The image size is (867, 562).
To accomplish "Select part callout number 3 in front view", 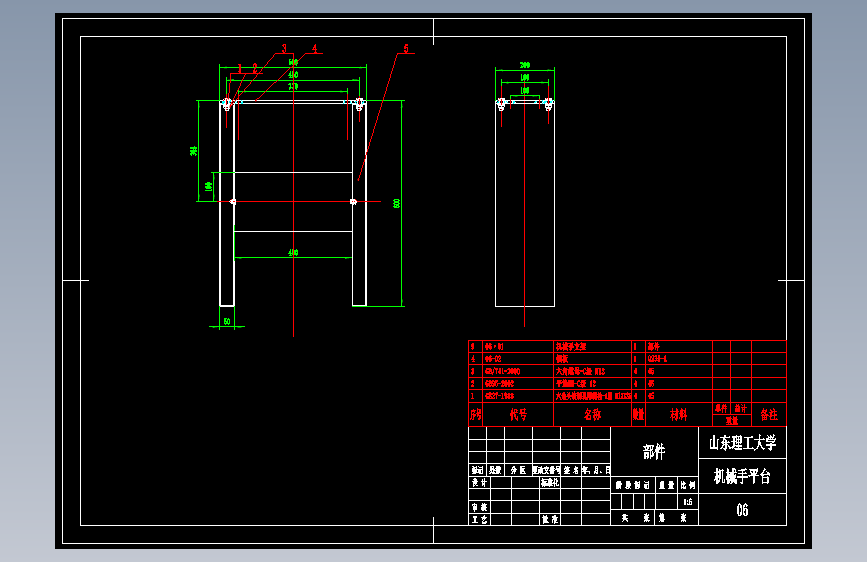I will pos(284,49).
